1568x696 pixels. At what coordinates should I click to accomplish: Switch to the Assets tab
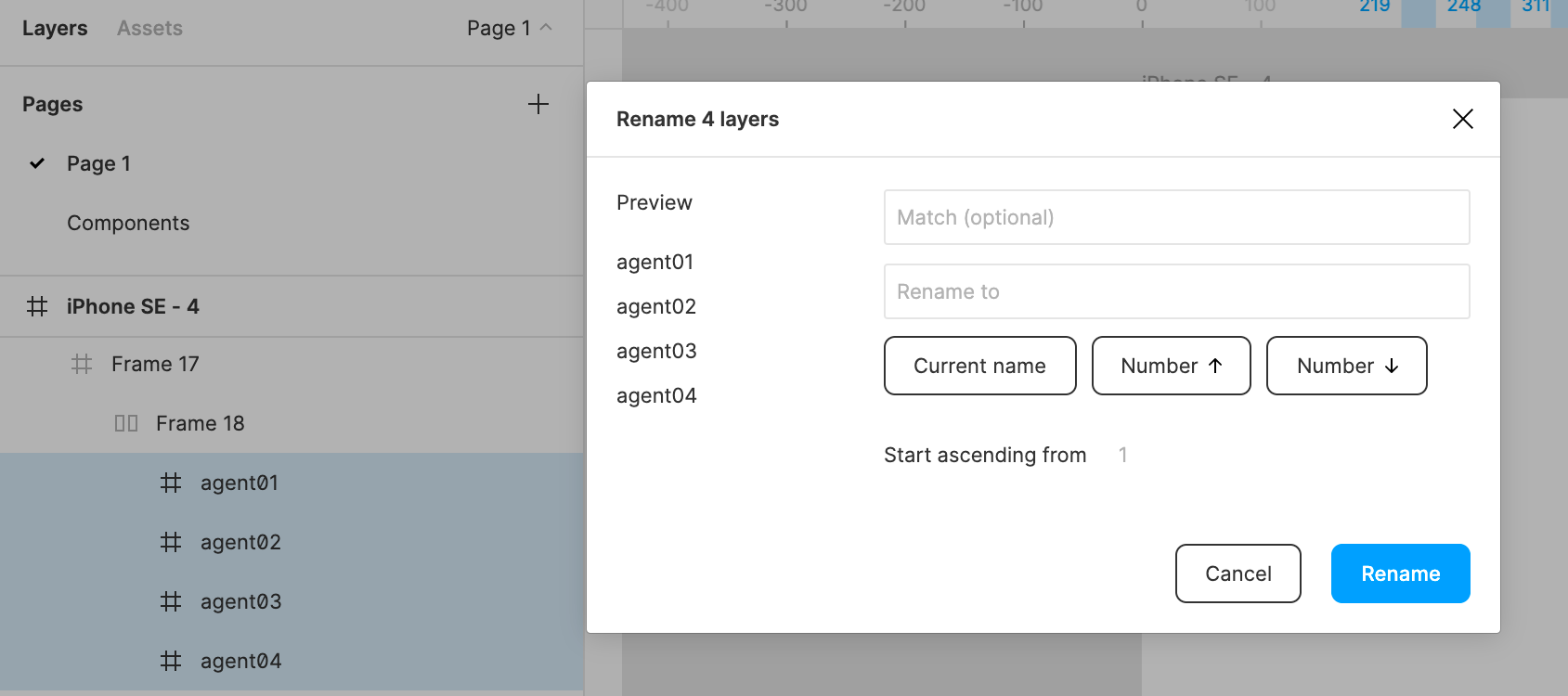click(x=149, y=28)
